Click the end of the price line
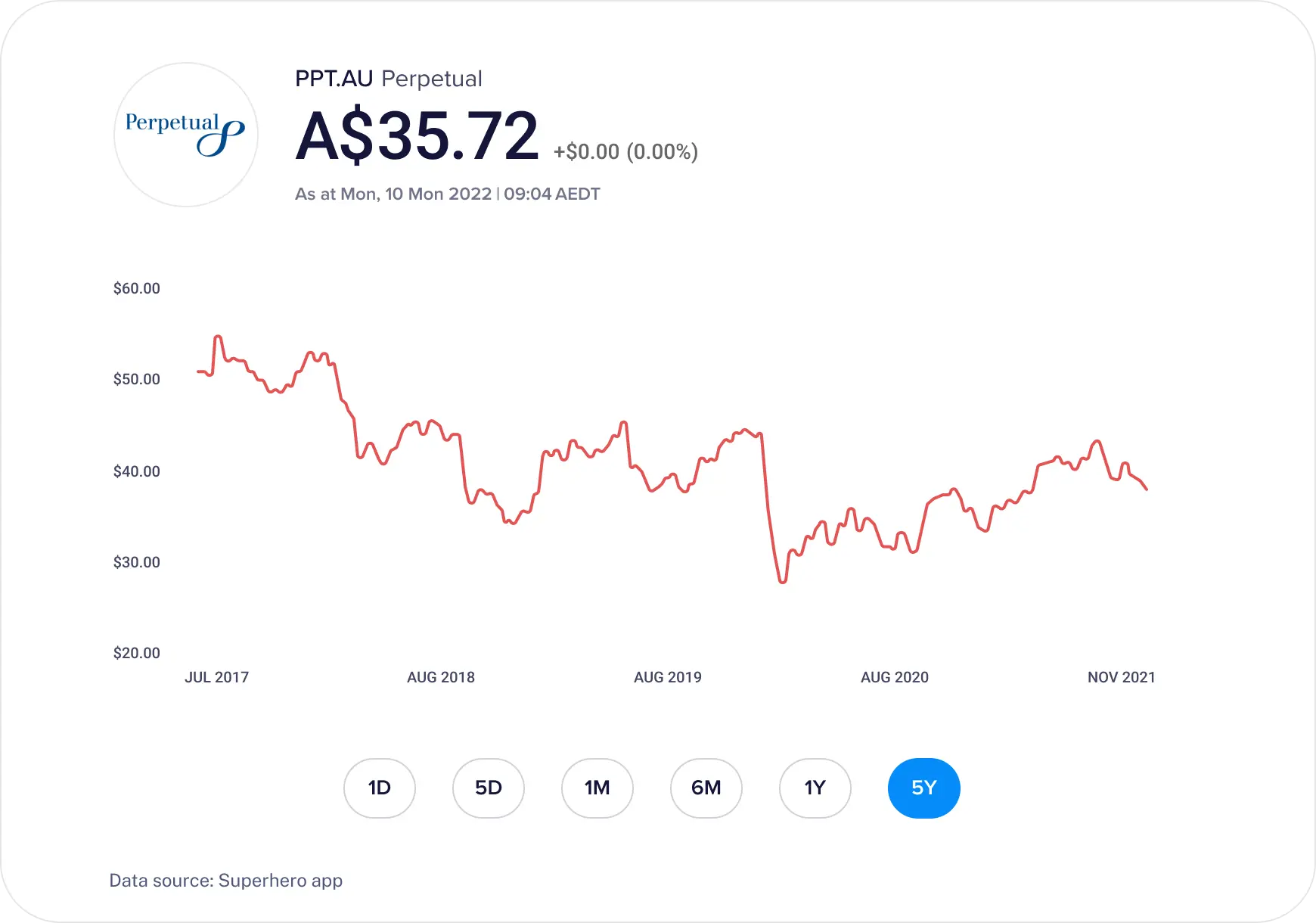The height and width of the screenshot is (923, 1316). point(1147,489)
